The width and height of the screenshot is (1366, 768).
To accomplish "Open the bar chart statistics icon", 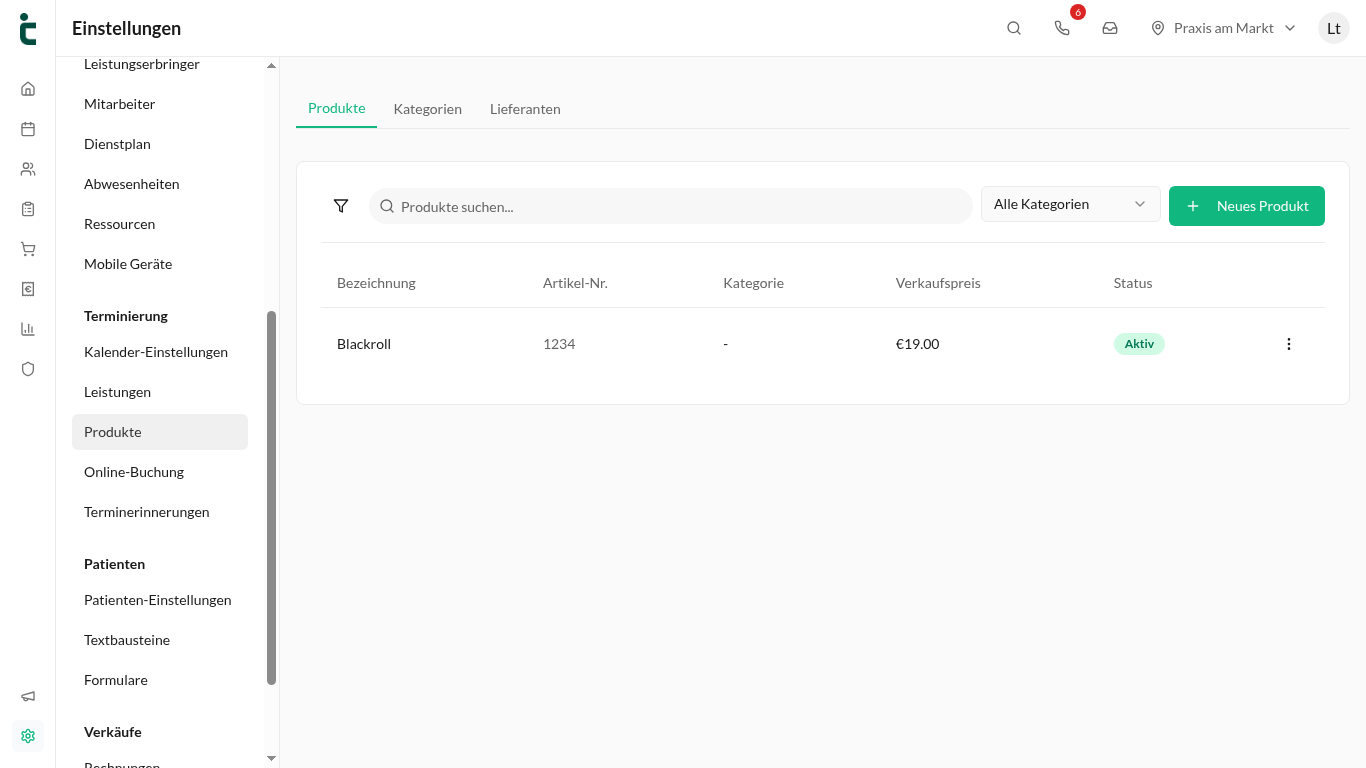I will point(28,328).
